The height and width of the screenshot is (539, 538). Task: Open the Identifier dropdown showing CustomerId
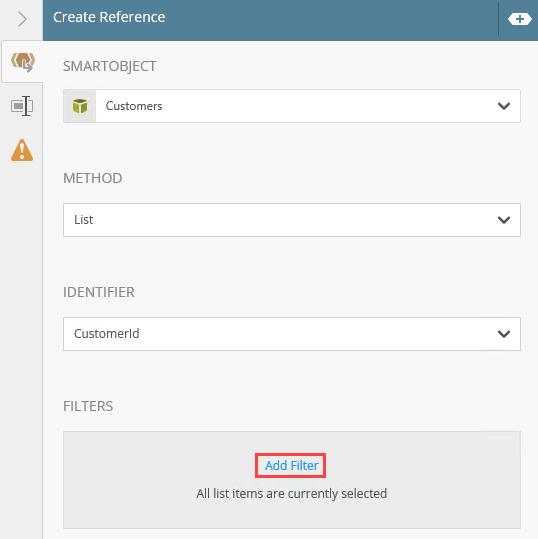pos(292,334)
